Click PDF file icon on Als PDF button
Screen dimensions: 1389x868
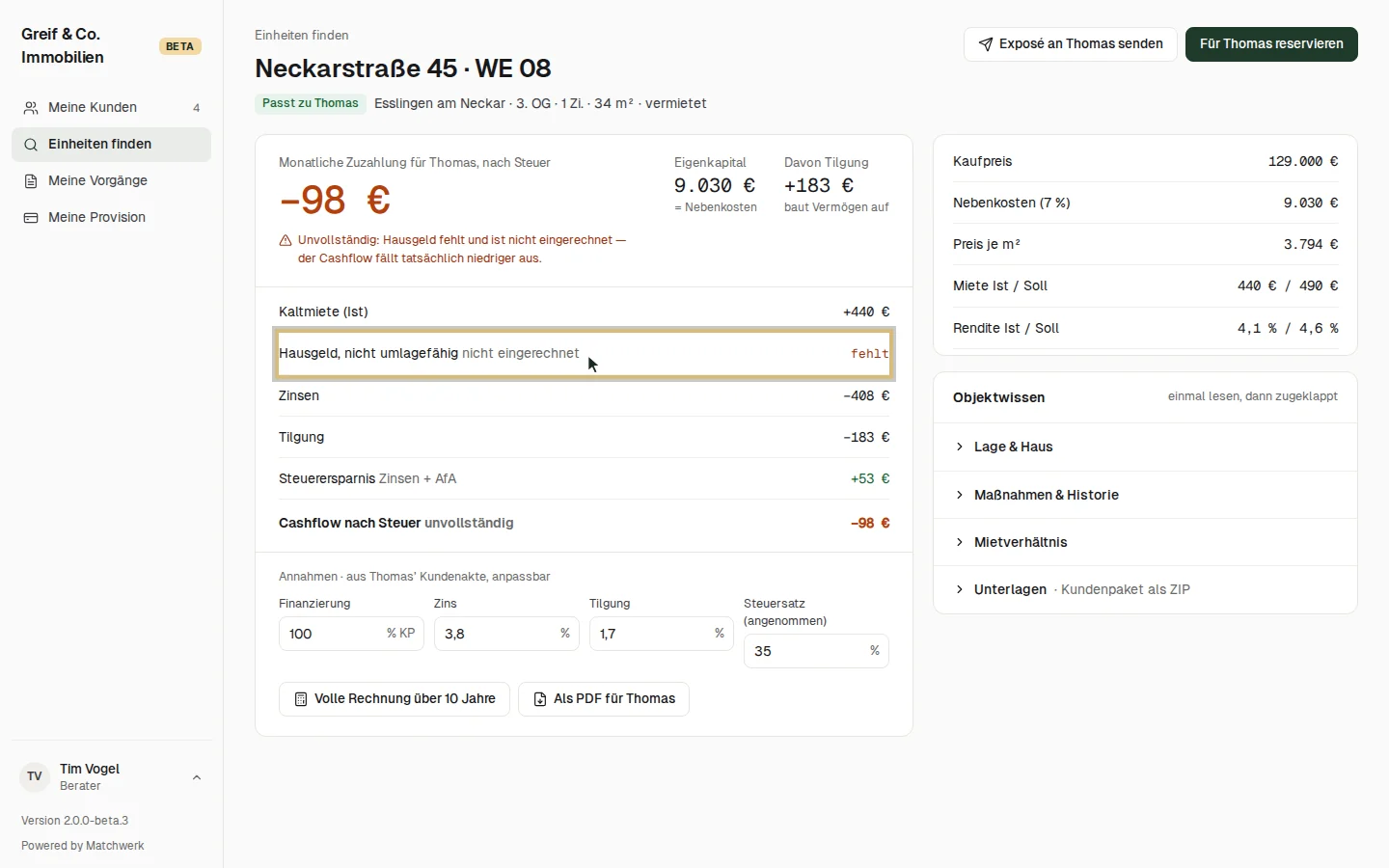coord(540,698)
